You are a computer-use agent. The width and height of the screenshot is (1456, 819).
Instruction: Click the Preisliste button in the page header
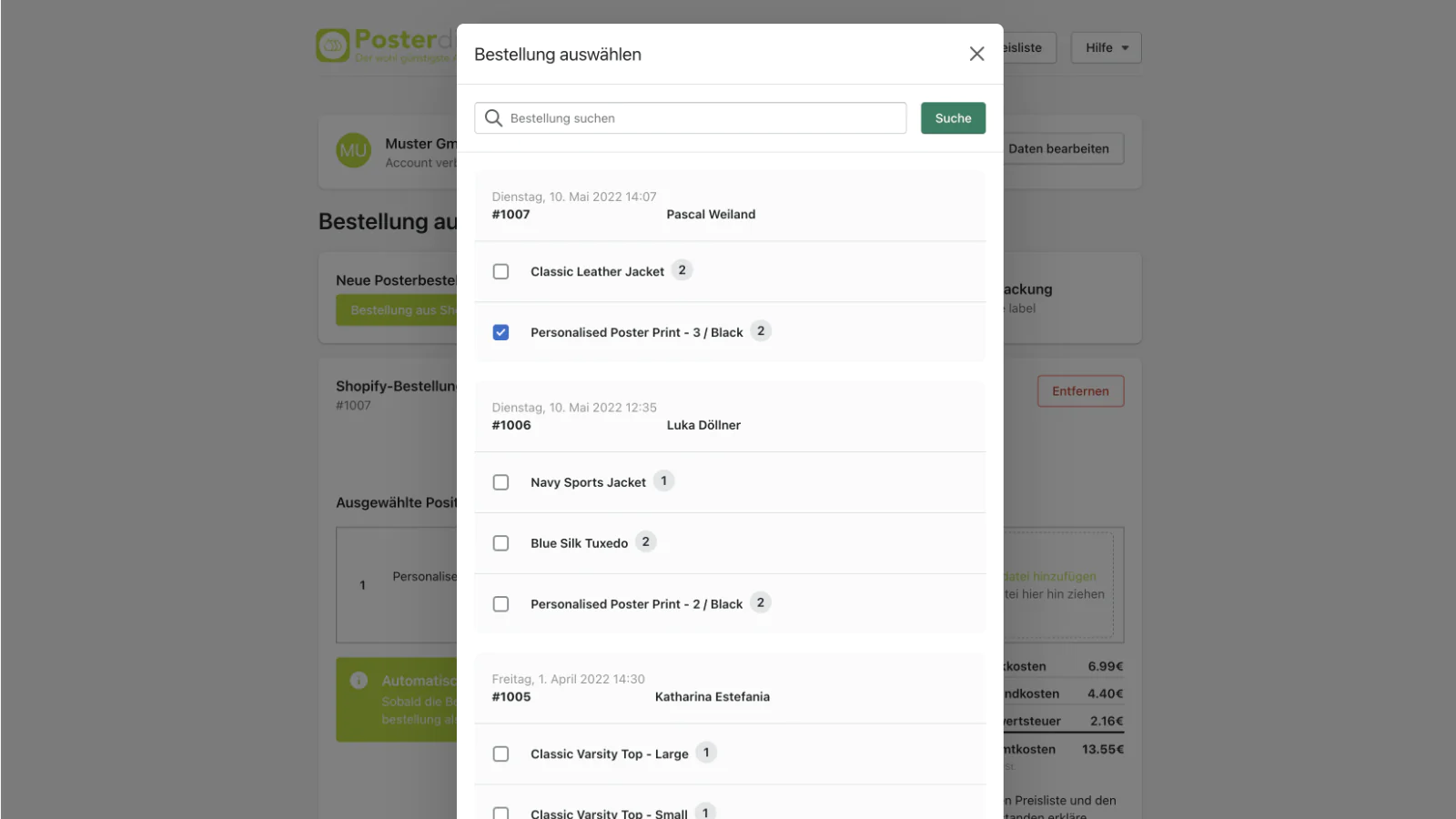tap(1028, 47)
